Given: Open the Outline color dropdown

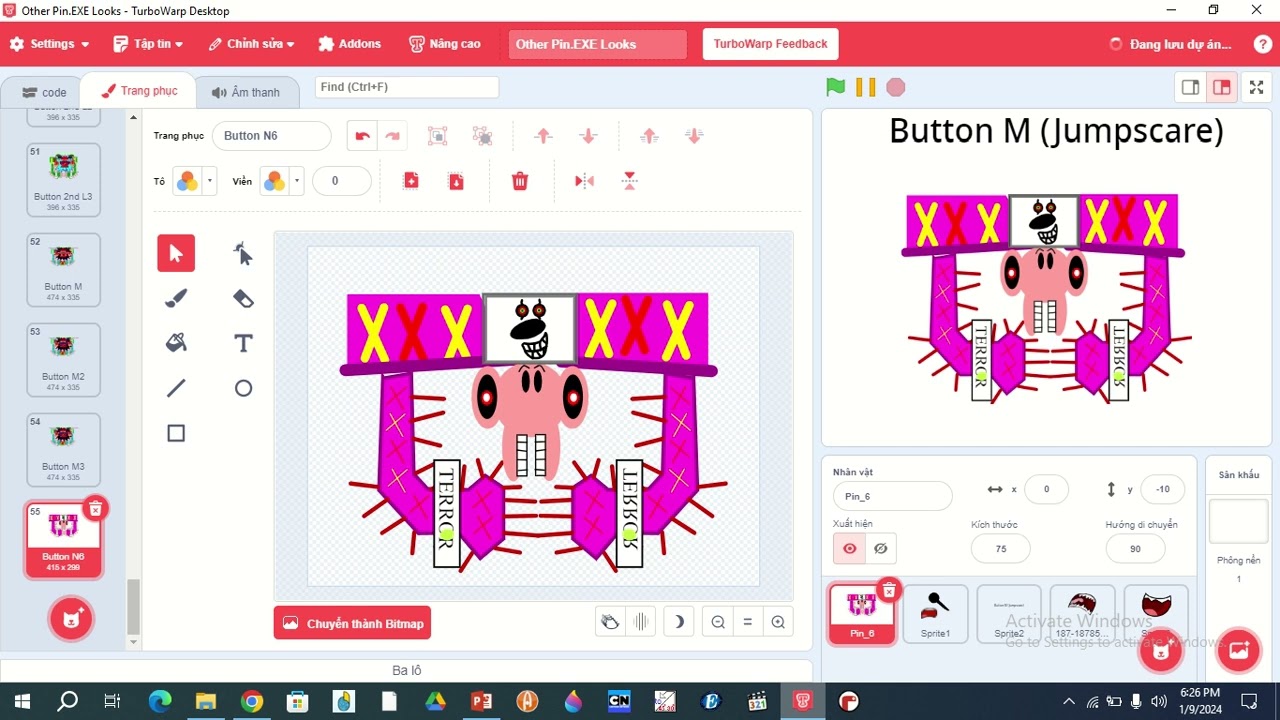Looking at the screenshot, I should (281, 181).
